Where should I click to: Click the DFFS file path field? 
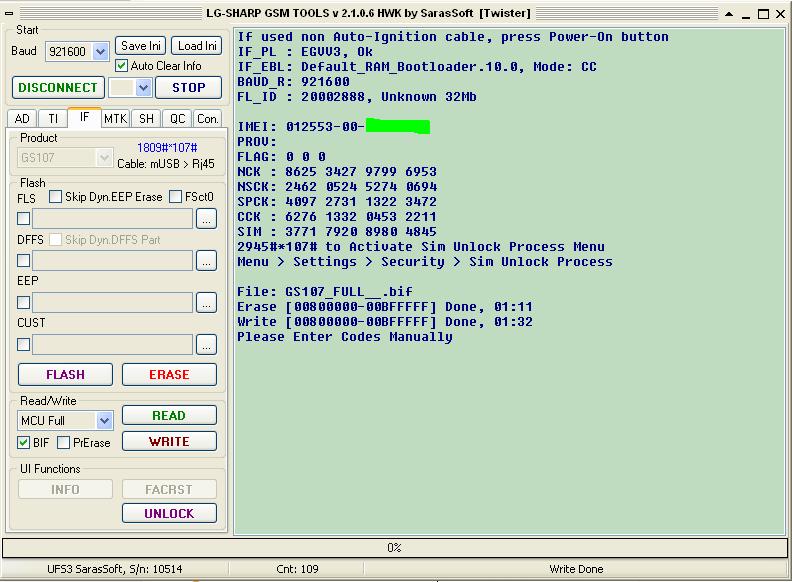[113, 261]
